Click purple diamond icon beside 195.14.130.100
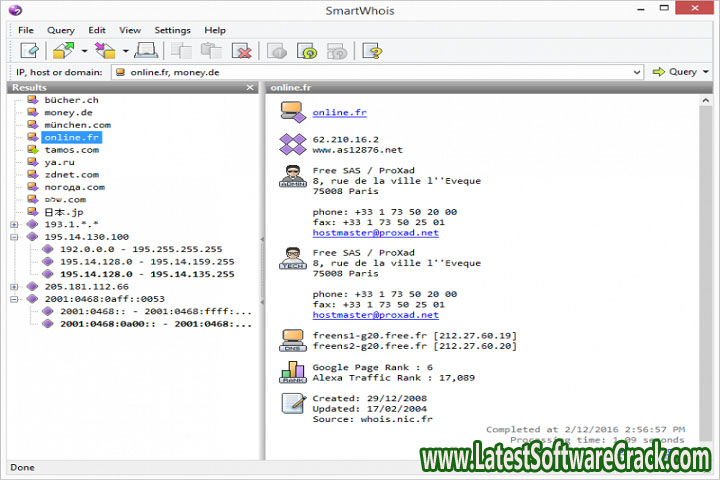The width and height of the screenshot is (720, 480). (32, 237)
